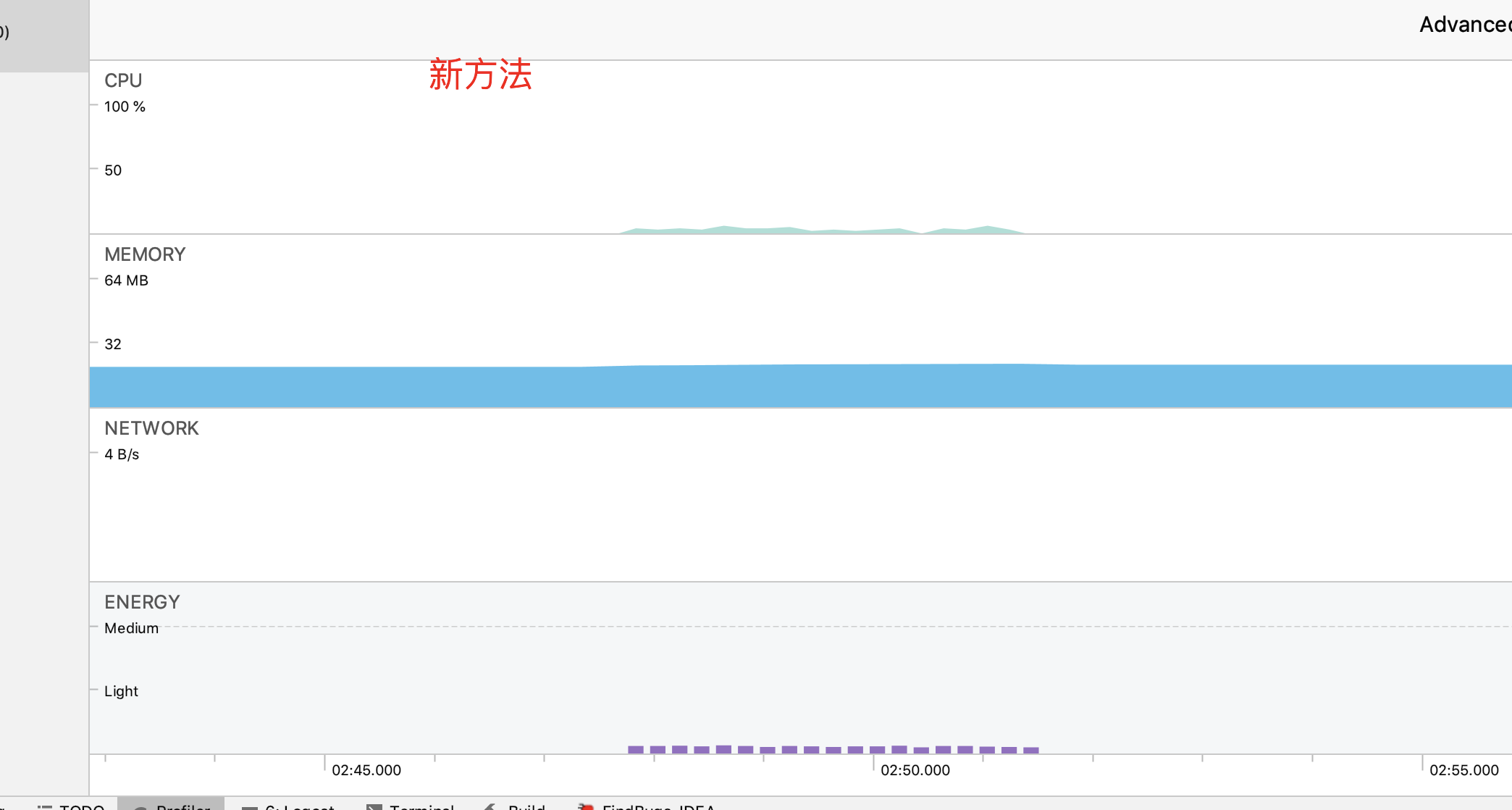Click the 'Medium' energy axis label
Image resolution: width=1512 pixels, height=810 pixels.
point(131,628)
